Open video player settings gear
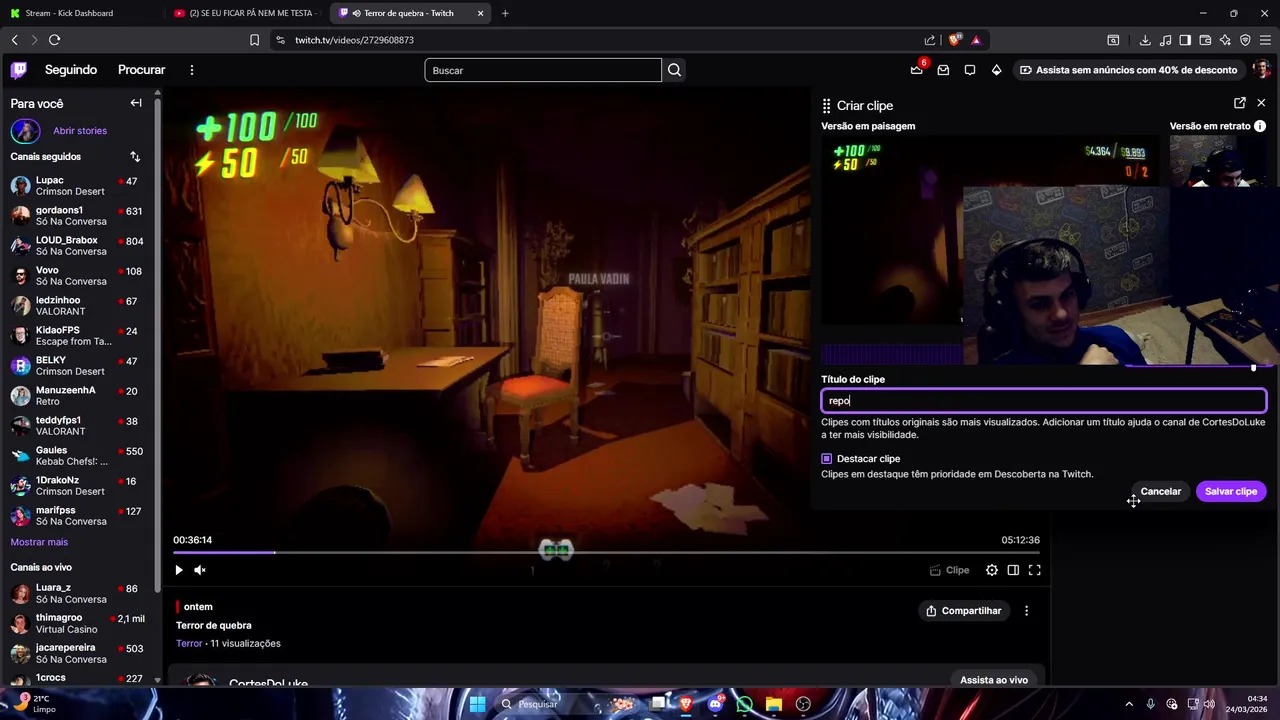Image resolution: width=1280 pixels, height=720 pixels. tap(992, 570)
